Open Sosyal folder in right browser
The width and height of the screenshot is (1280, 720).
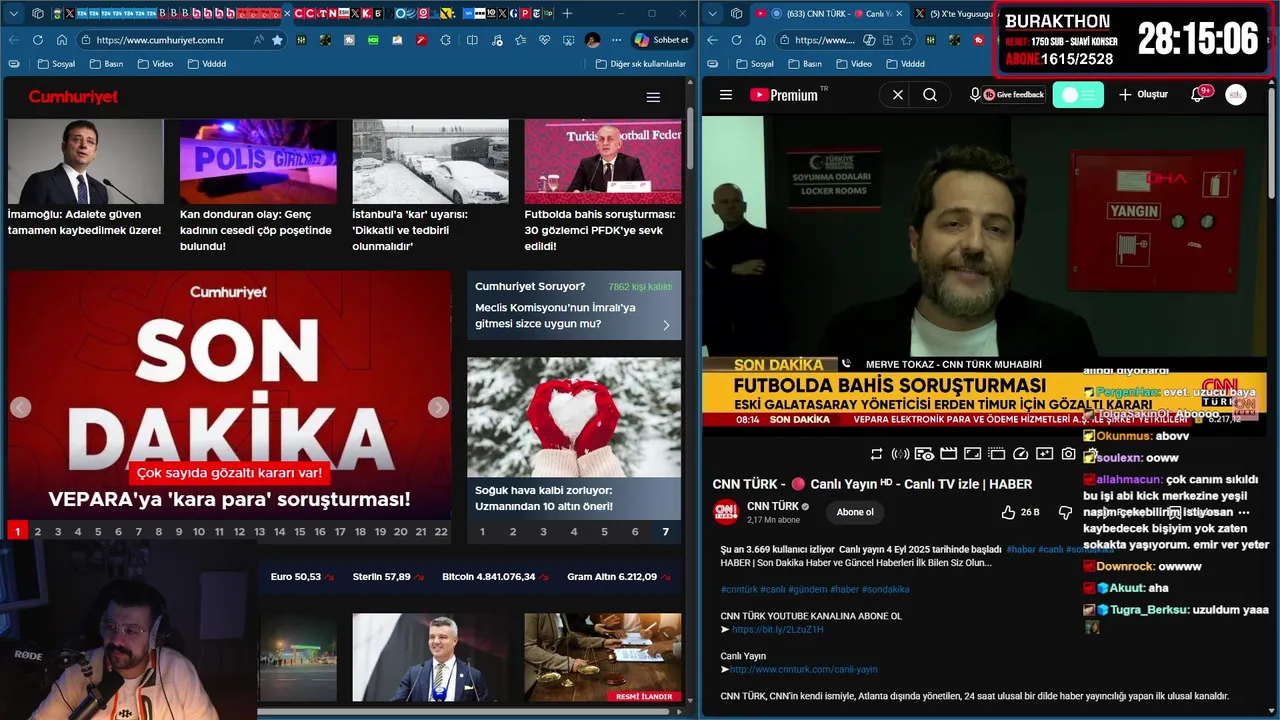click(754, 64)
